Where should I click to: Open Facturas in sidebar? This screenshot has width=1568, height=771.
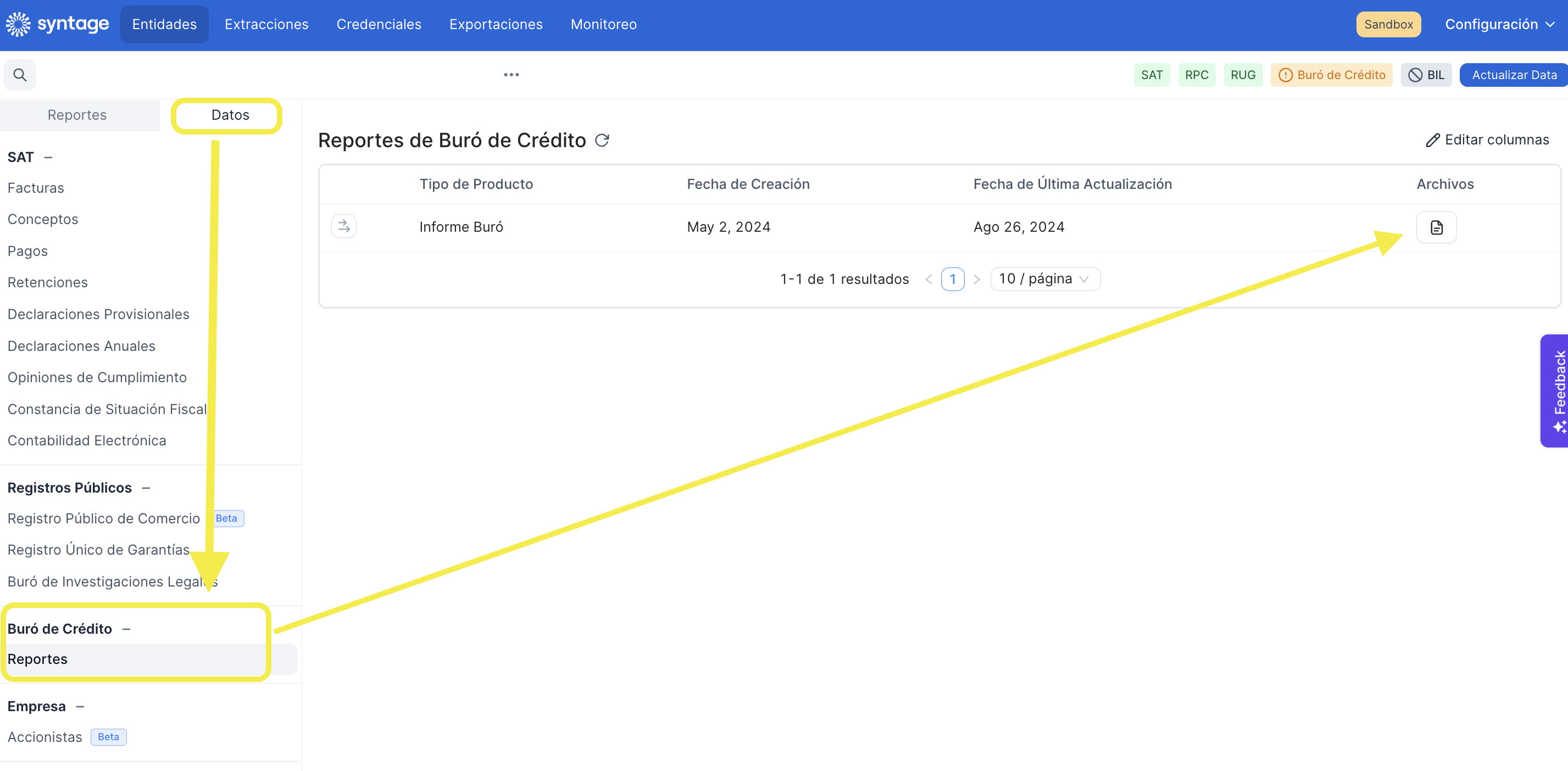pyautogui.click(x=36, y=188)
